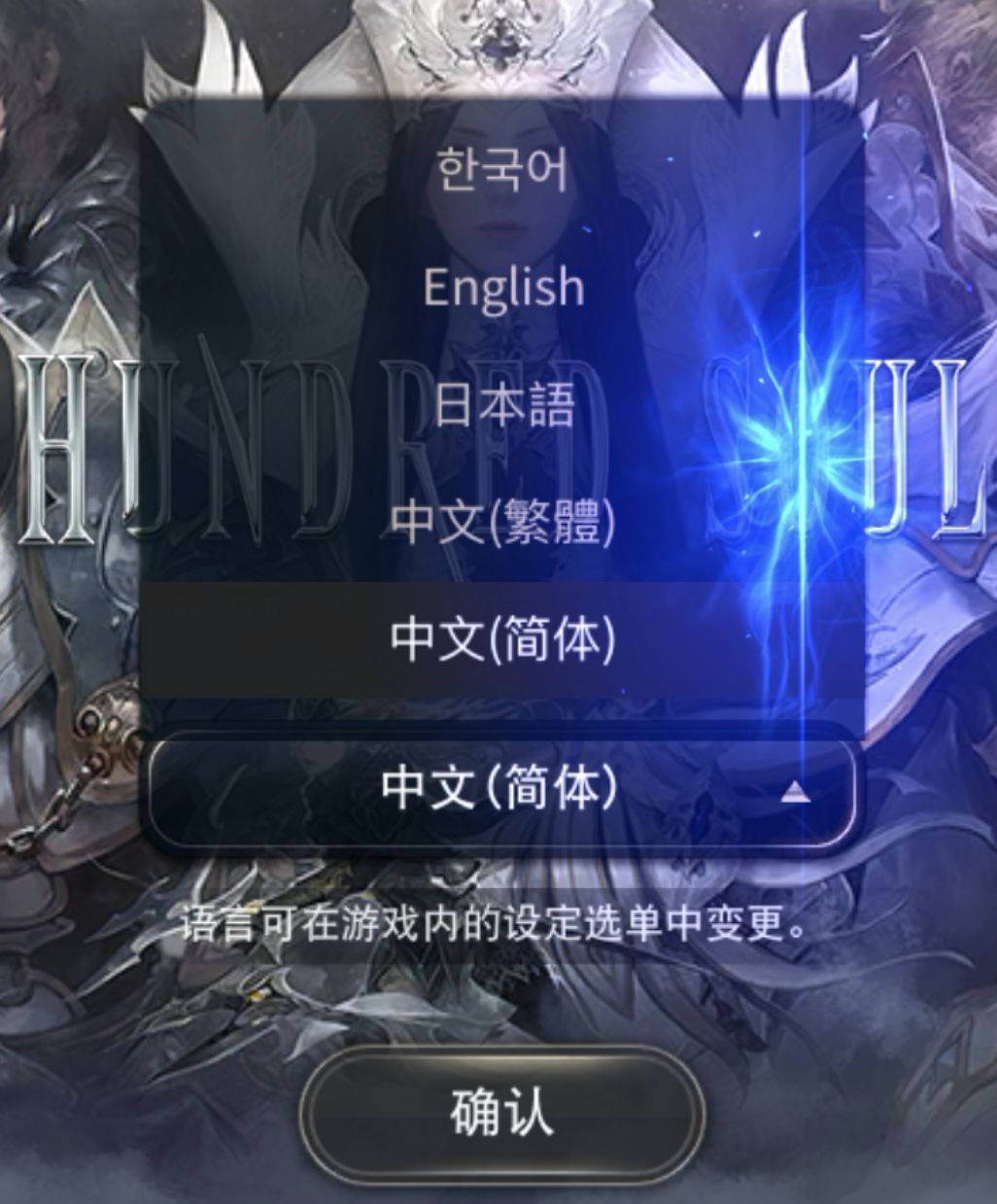
Task: Select the 中文(繁體) language option
Action: (x=502, y=522)
